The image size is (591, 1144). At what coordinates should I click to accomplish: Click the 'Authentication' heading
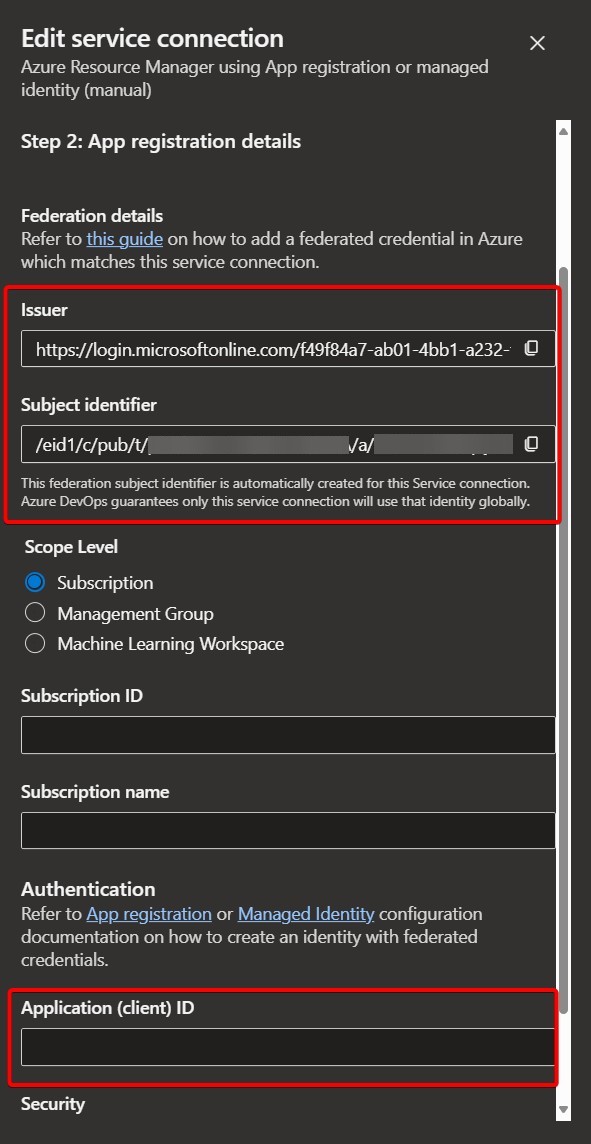(88, 889)
